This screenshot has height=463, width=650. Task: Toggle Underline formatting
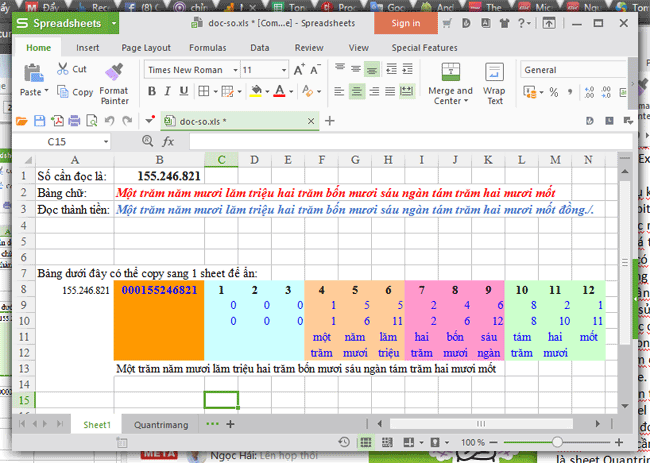185,92
